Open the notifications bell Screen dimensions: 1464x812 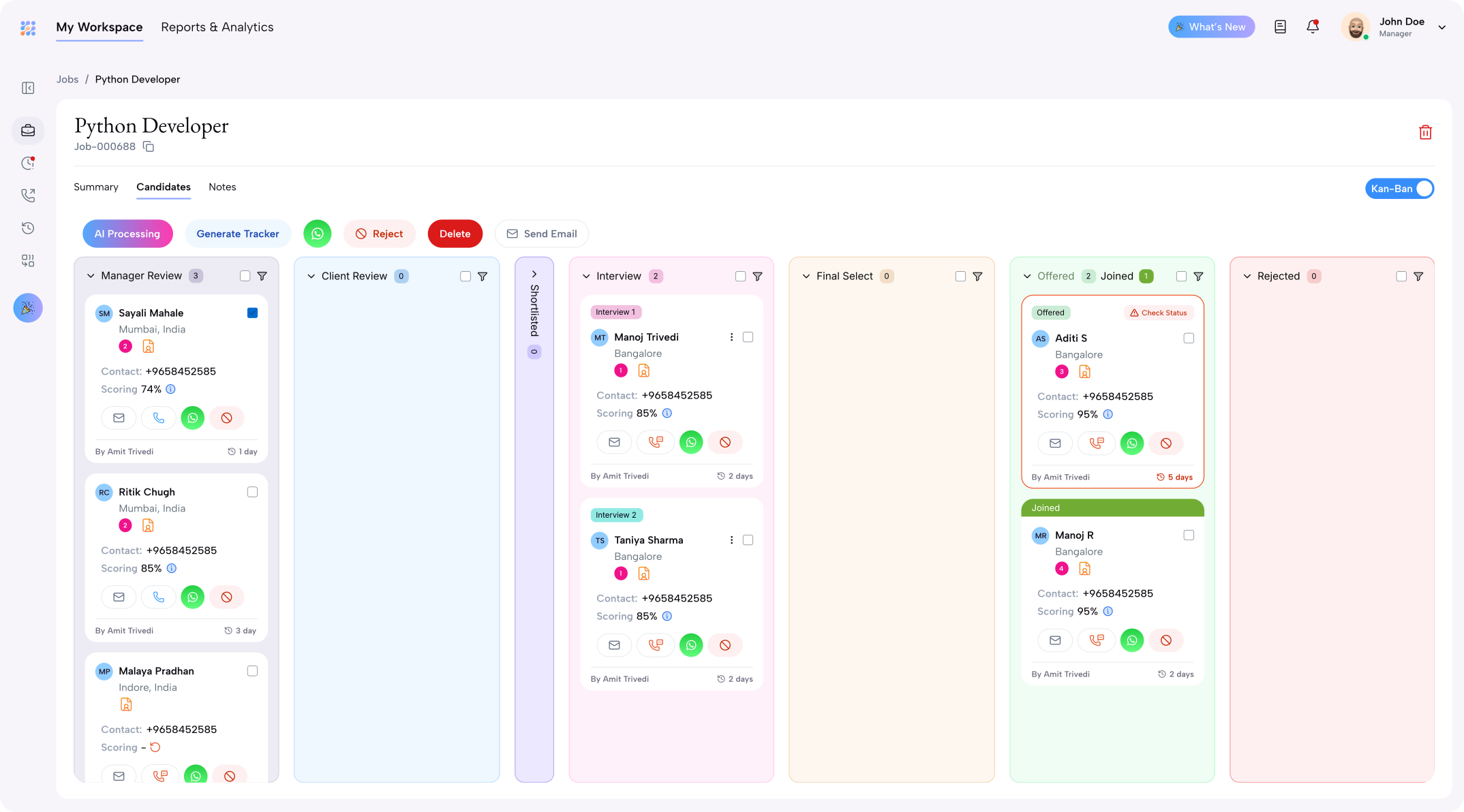(1313, 27)
